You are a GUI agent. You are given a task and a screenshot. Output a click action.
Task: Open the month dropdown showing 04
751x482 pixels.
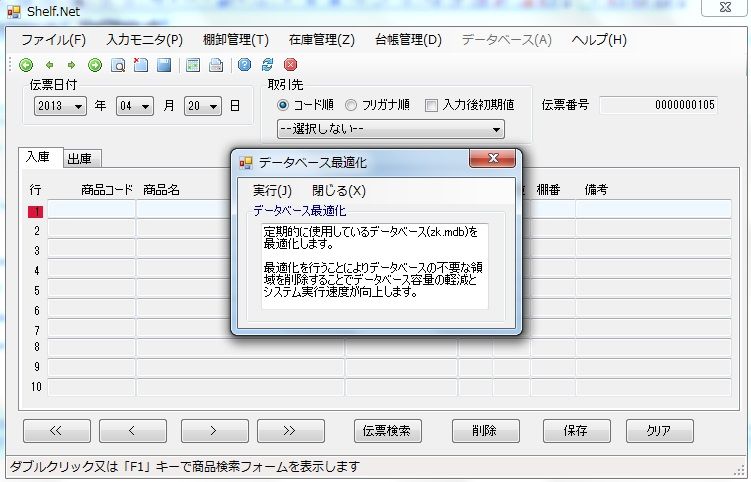pyautogui.click(x=135, y=106)
